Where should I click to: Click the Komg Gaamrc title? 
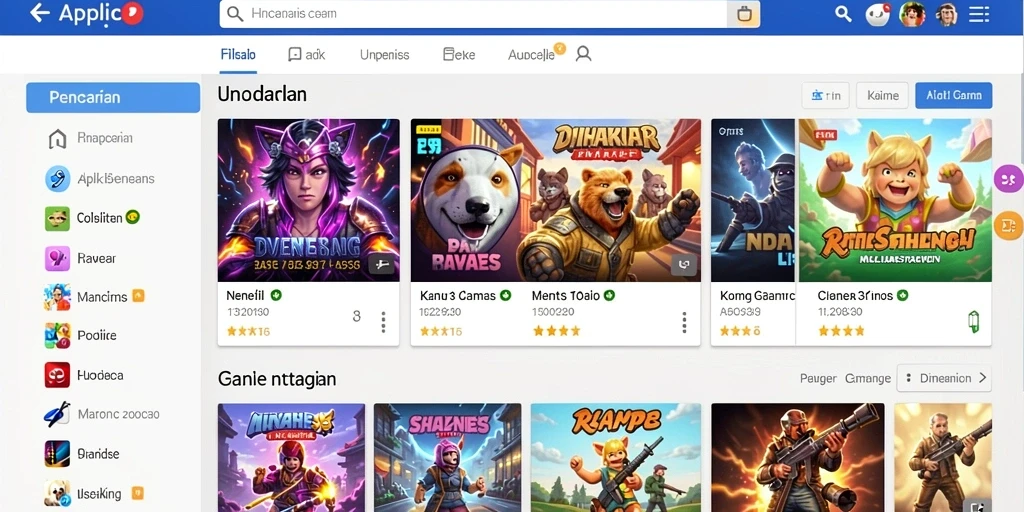pyautogui.click(x=757, y=296)
